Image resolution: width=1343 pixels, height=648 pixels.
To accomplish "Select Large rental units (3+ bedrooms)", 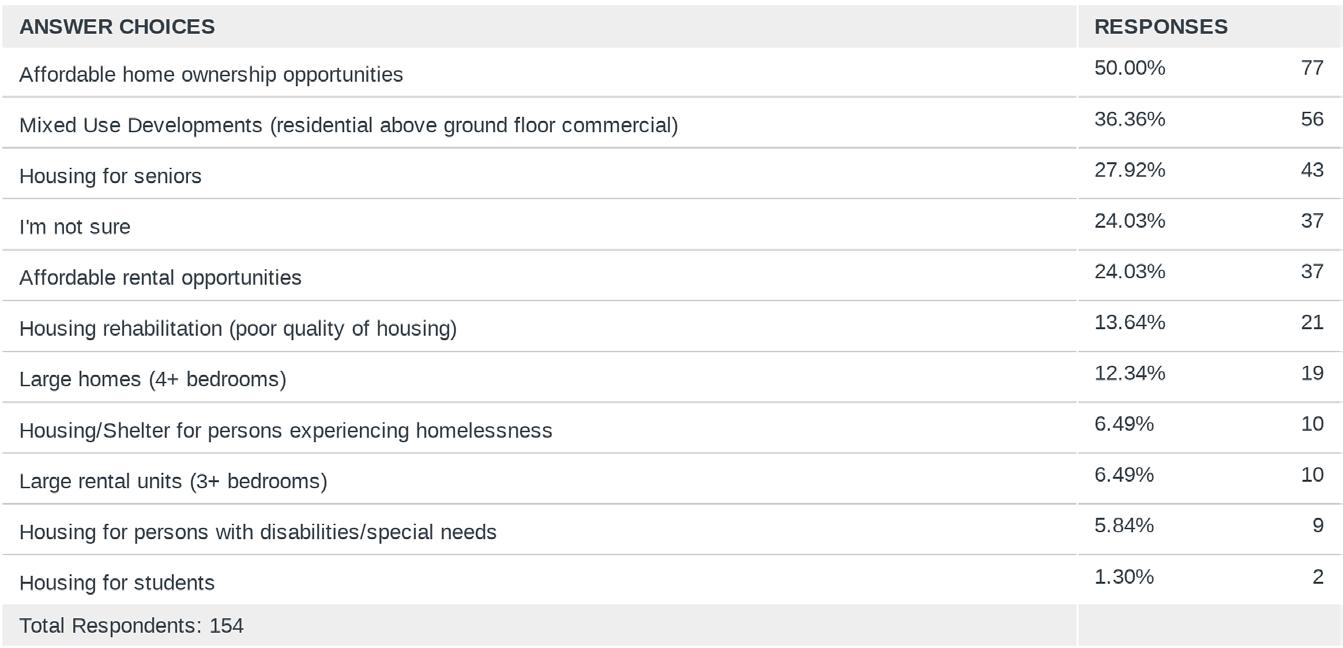I will [173, 482].
